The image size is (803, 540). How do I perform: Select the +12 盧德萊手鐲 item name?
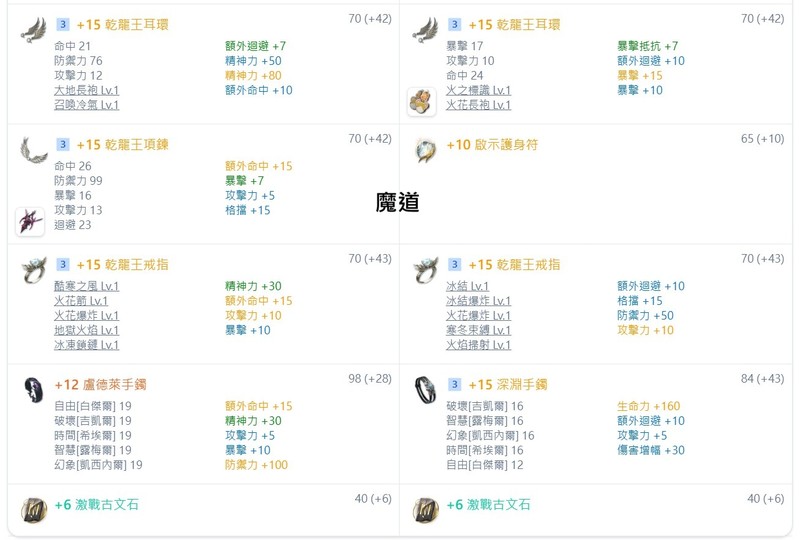pyautogui.click(x=100, y=385)
